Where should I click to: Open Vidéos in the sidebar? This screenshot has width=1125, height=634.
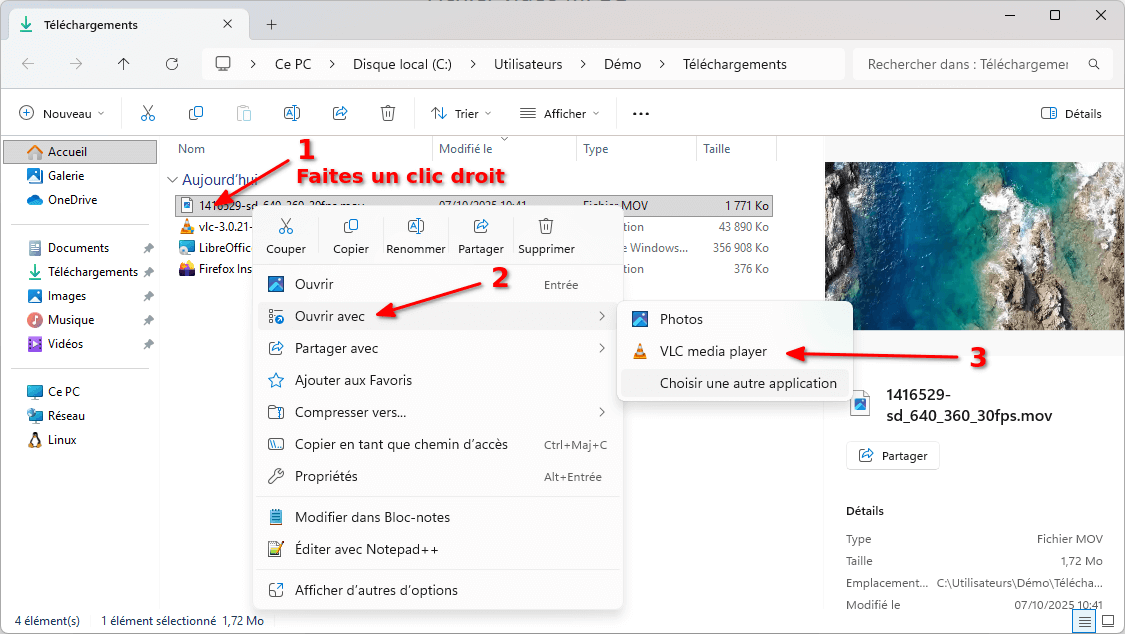coord(65,344)
